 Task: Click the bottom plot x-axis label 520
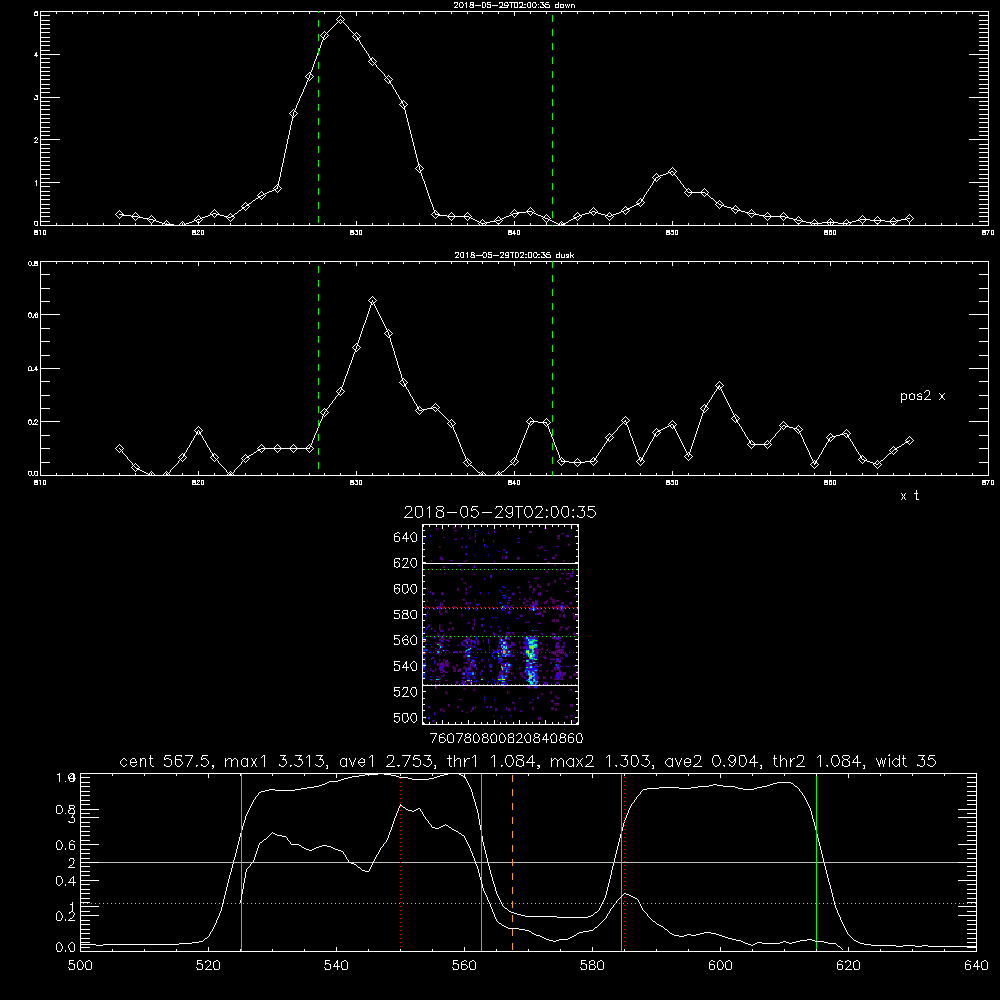point(209,966)
